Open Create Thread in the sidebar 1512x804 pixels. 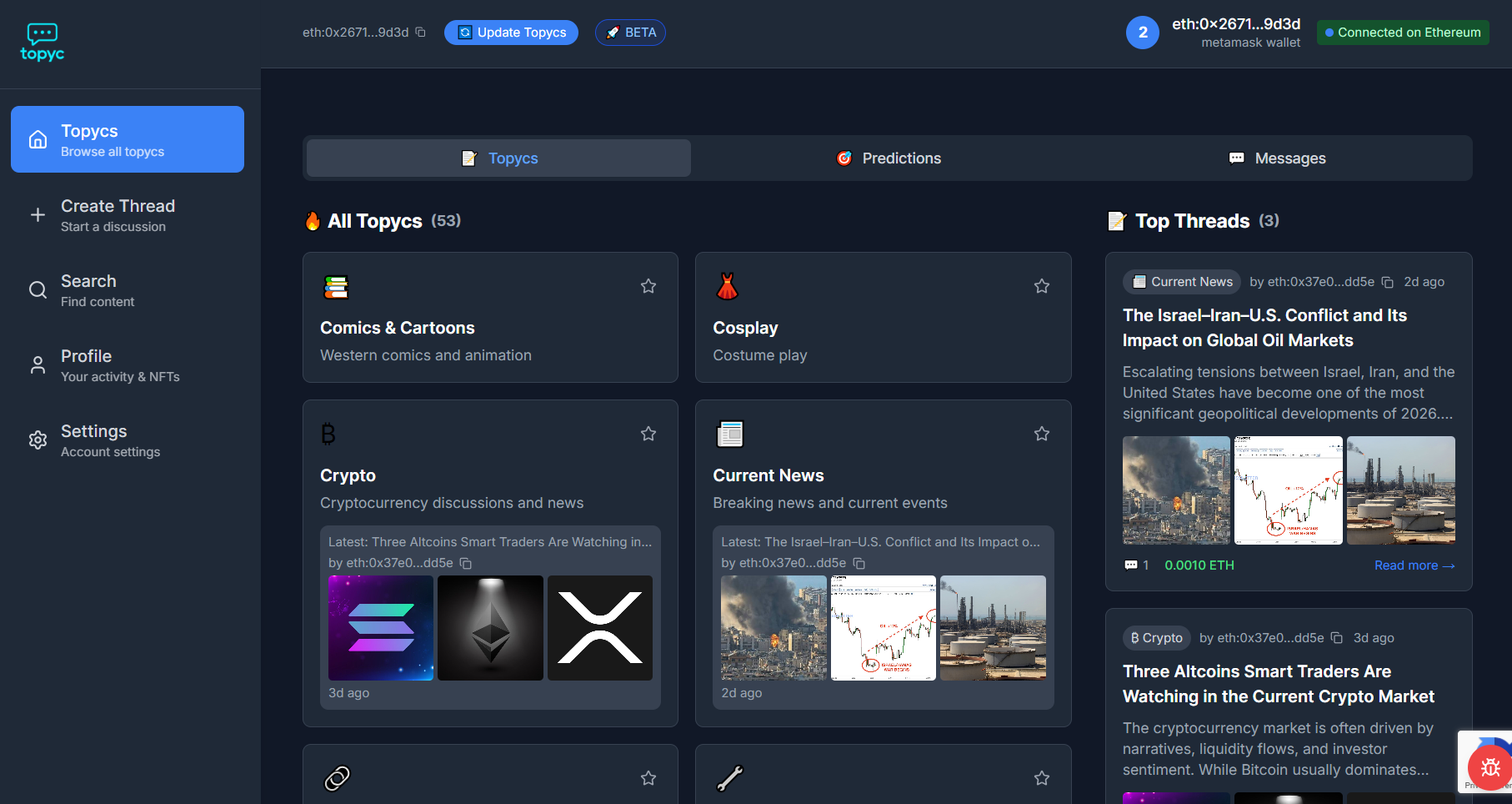pos(128,214)
